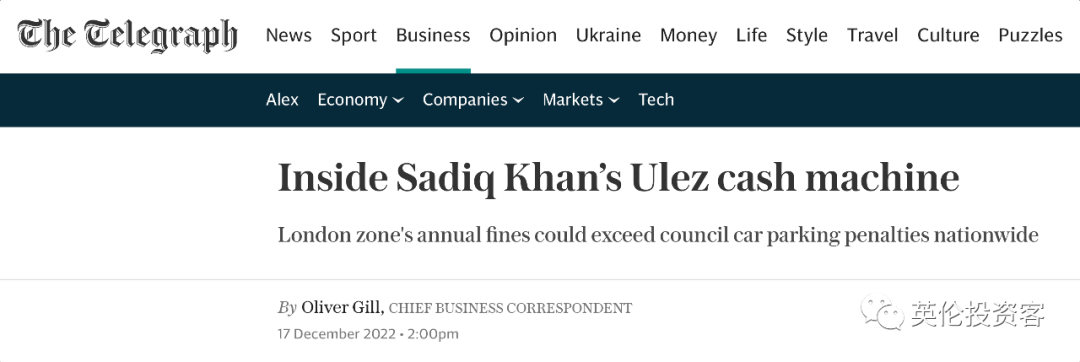Open the Culture section
Viewport: 1080px width, 362px height.
[x=948, y=35]
